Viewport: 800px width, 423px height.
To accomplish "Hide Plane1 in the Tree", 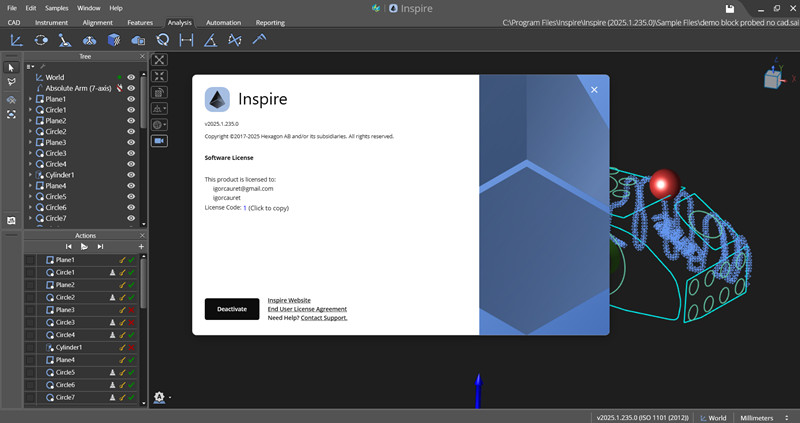I will tap(131, 99).
